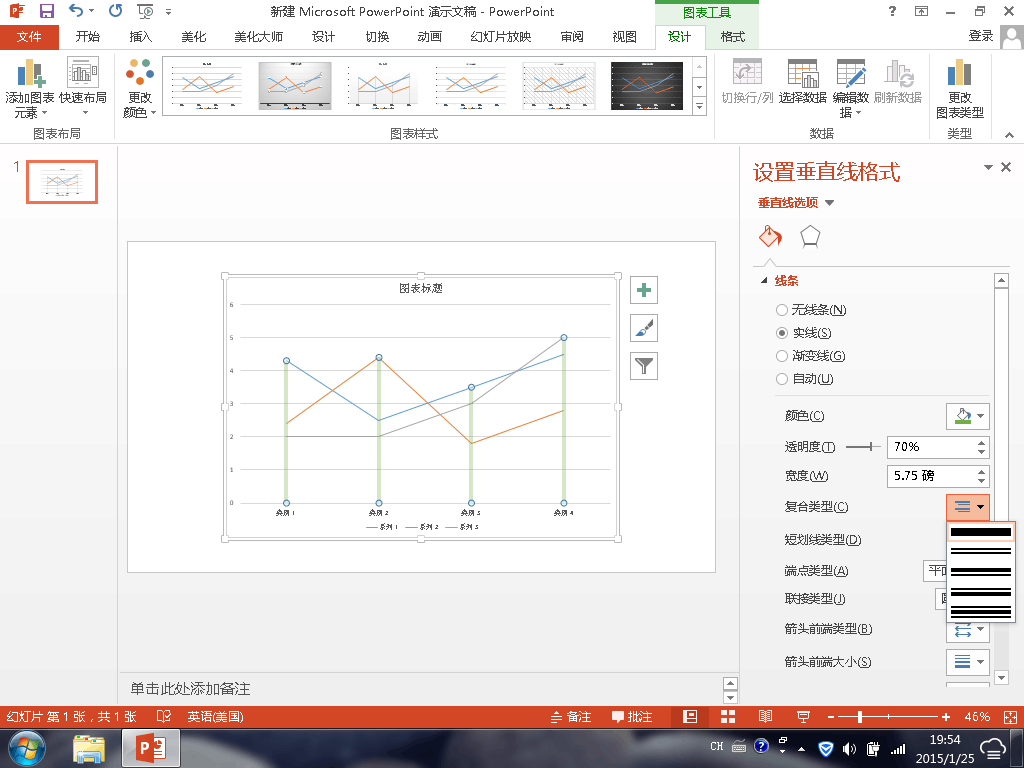Switch to Normal view in status bar
The image size is (1024, 768).
(690, 716)
